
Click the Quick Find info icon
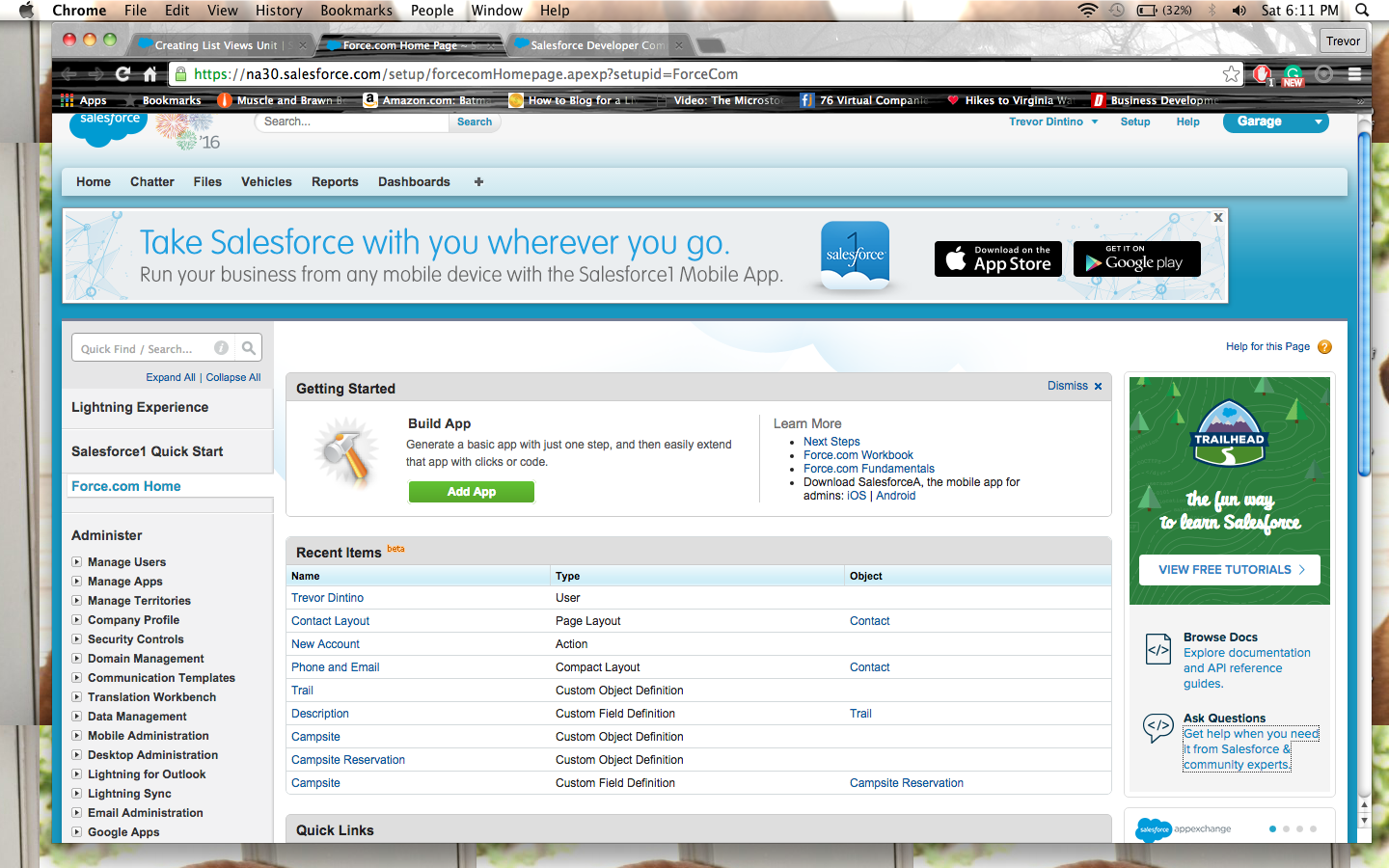point(222,348)
